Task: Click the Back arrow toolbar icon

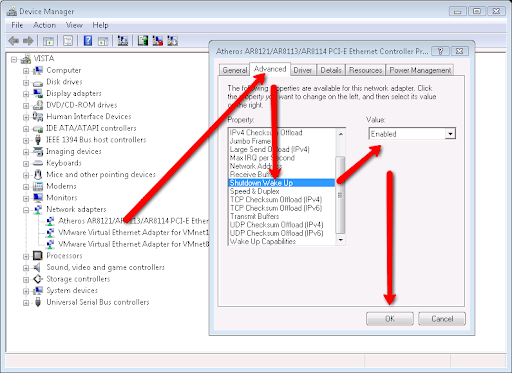Action: pos(14,41)
